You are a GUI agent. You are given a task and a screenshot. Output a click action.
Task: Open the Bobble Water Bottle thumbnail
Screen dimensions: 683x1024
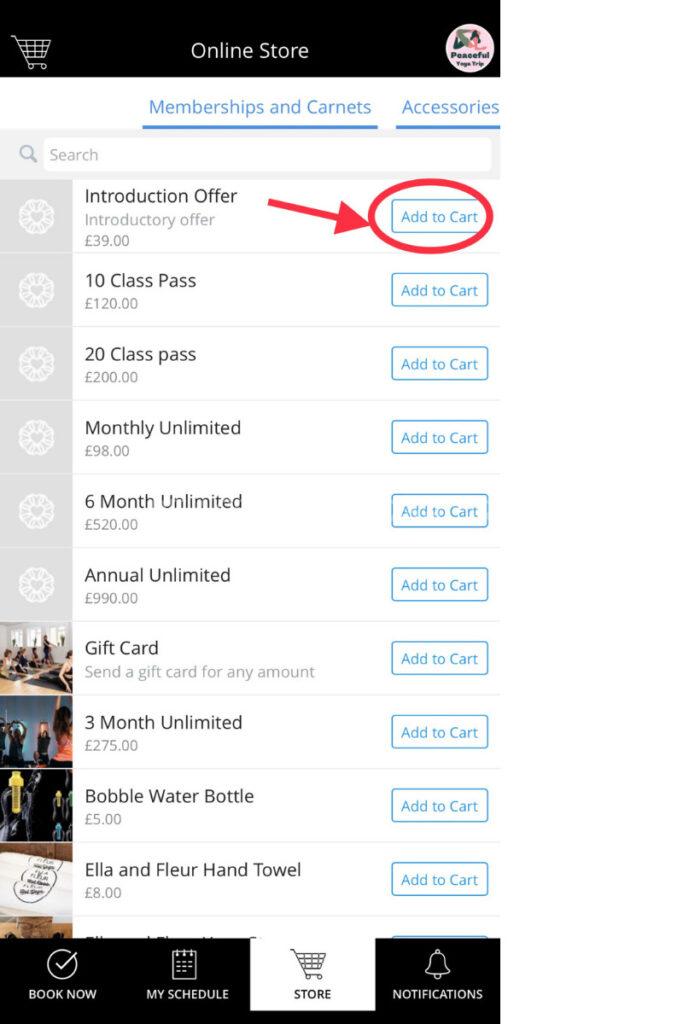point(36,805)
